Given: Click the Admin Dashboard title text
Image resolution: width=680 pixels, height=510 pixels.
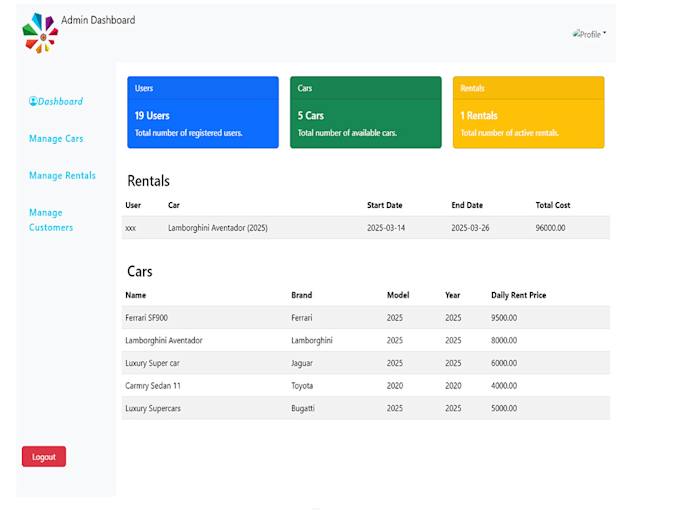Looking at the screenshot, I should (98, 20).
